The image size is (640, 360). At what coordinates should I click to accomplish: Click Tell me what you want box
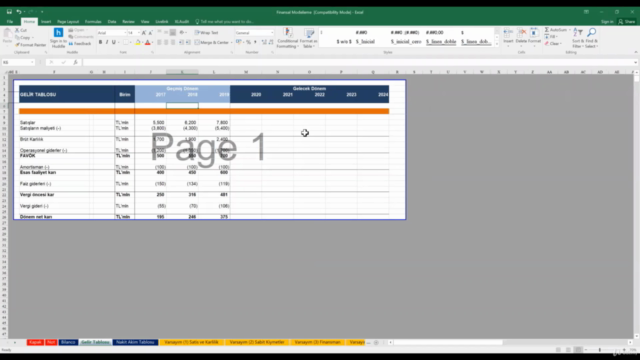click(224, 22)
